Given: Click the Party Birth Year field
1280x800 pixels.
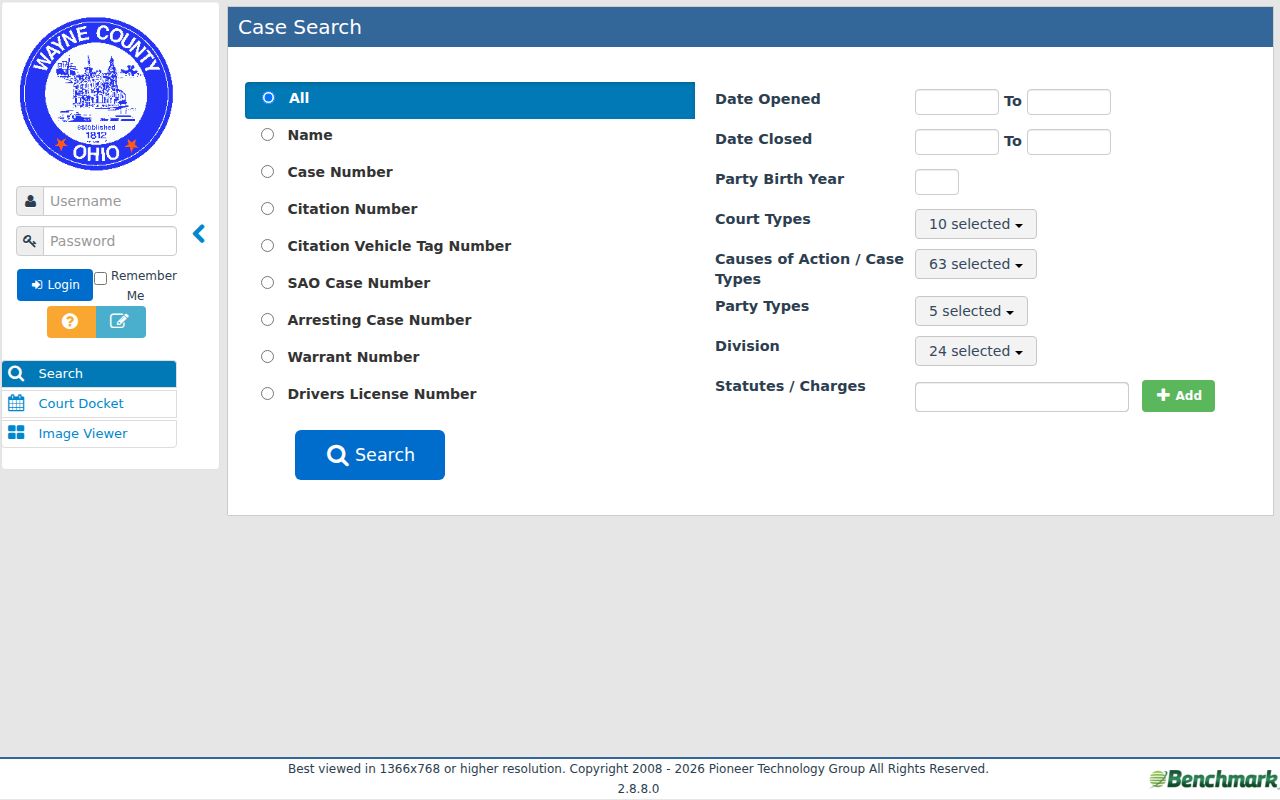Looking at the screenshot, I should 937,182.
